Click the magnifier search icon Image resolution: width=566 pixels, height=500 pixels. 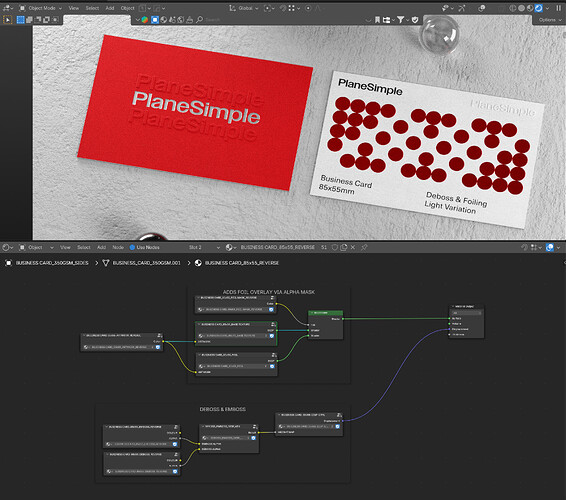click(x=199, y=19)
